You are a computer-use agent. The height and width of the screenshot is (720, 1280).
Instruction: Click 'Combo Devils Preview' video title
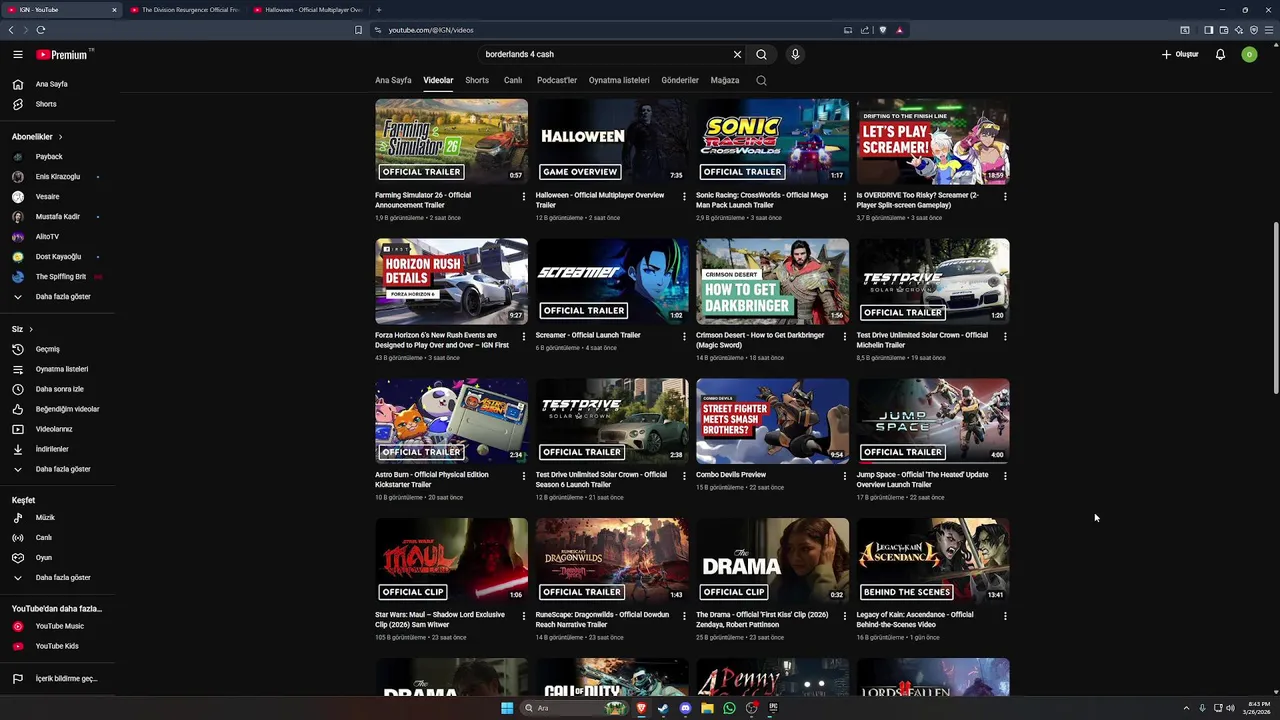click(731, 475)
